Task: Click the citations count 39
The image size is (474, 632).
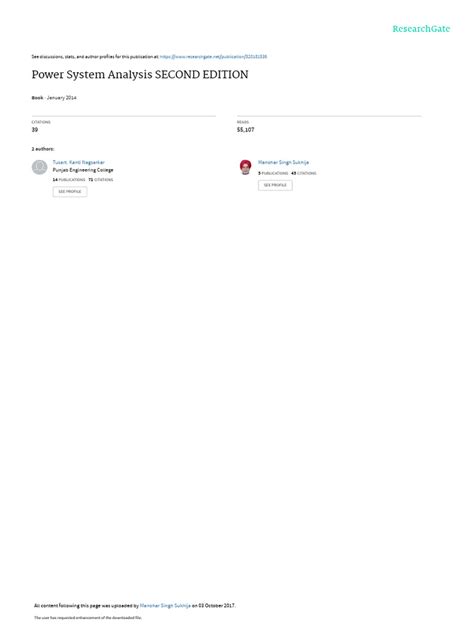Action: (35, 129)
